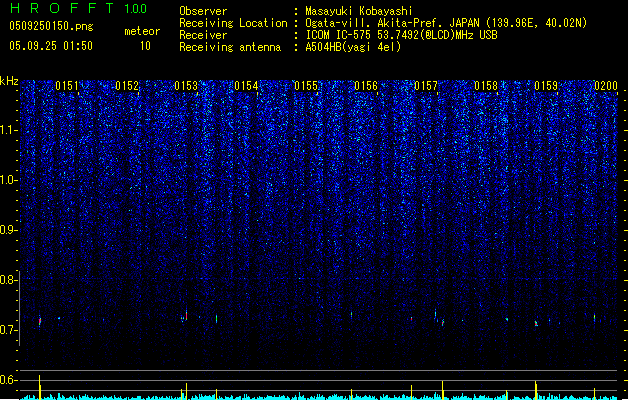Click the date stamp 05.09.25 01:50
The height and width of the screenshot is (400, 629).
(x=51, y=46)
